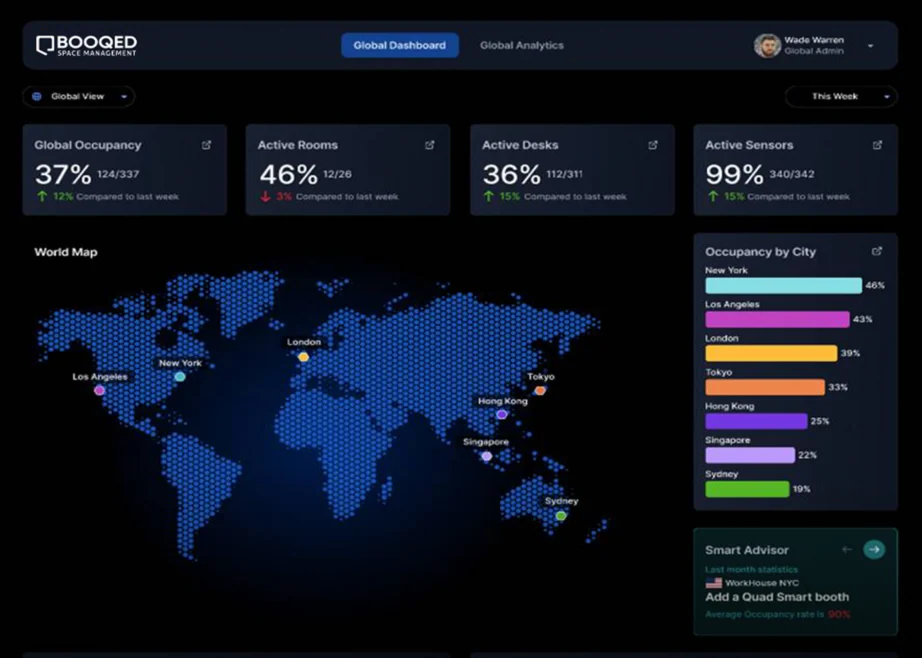Open the Global View dropdown
The width and height of the screenshot is (922, 658).
point(78,96)
